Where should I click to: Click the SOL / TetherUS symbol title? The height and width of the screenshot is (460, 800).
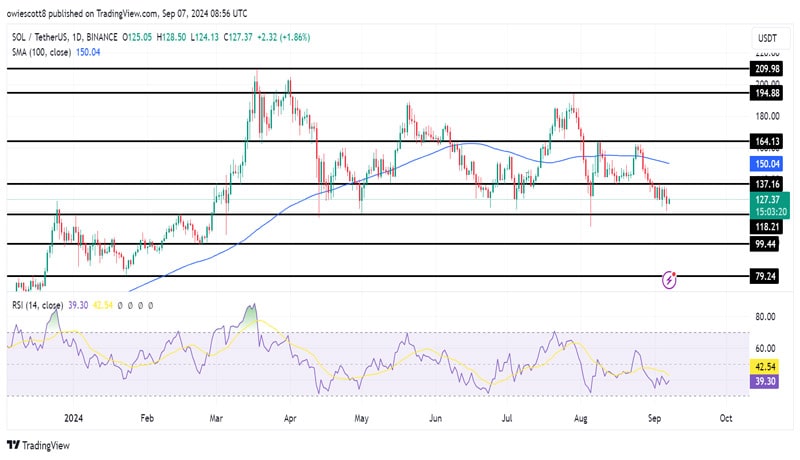[65, 37]
